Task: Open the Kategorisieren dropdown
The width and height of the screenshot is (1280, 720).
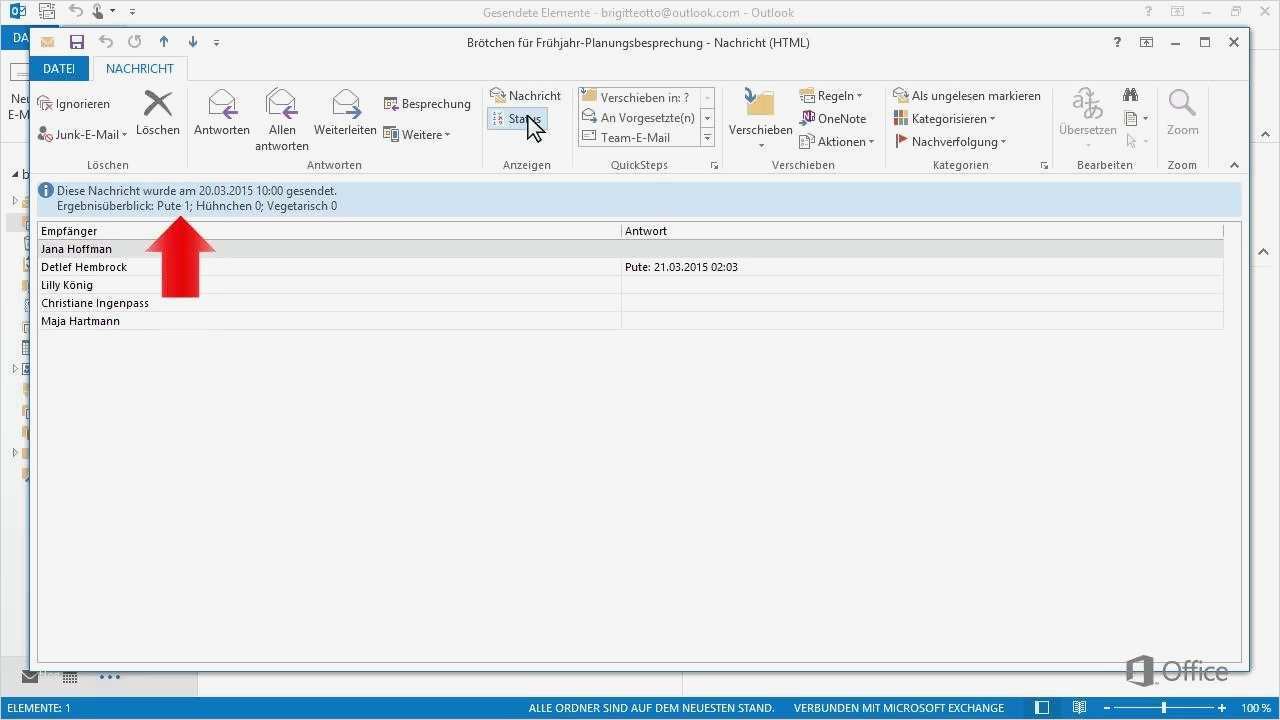Action: [x=944, y=118]
